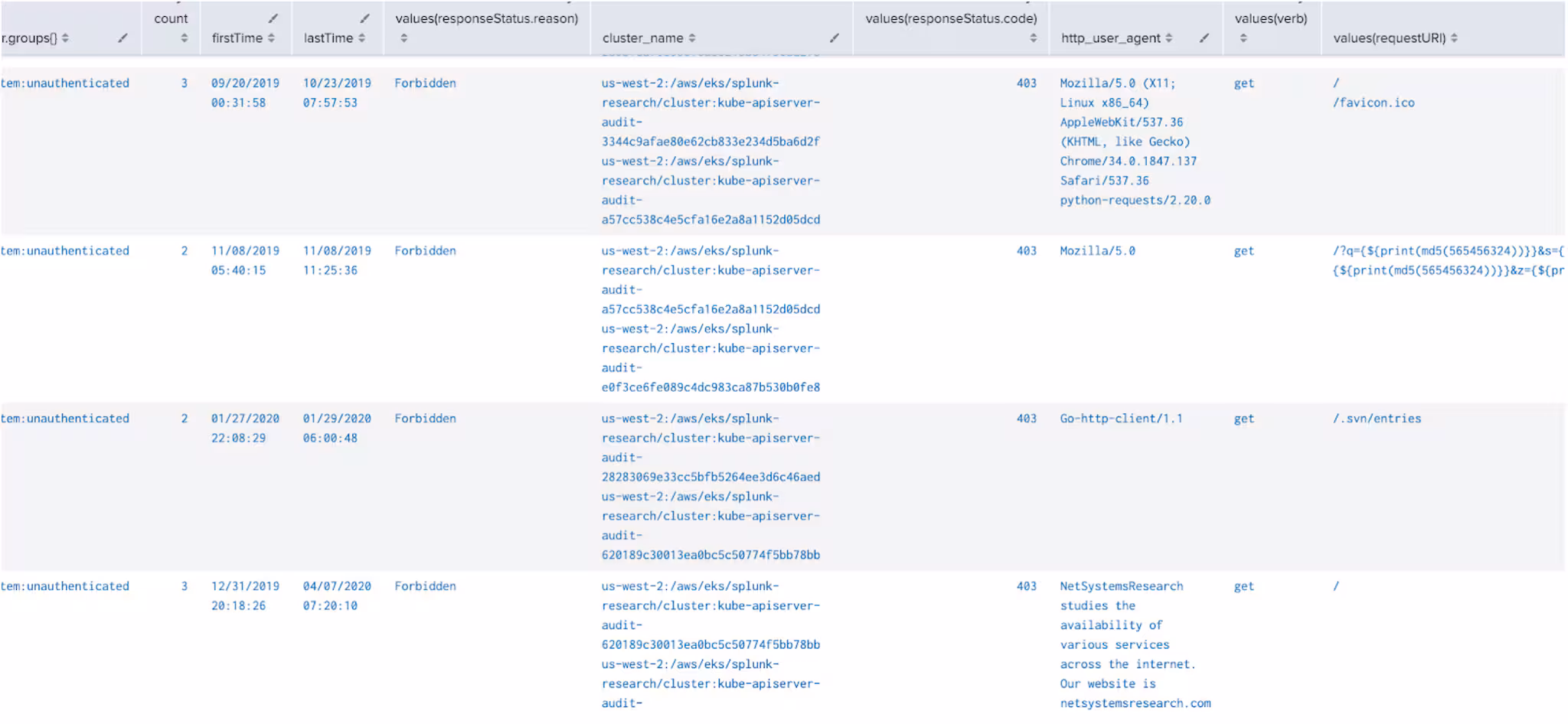Click the edit pencil on http_user_agent column
Screen dimensions: 1568x724
(1204, 38)
